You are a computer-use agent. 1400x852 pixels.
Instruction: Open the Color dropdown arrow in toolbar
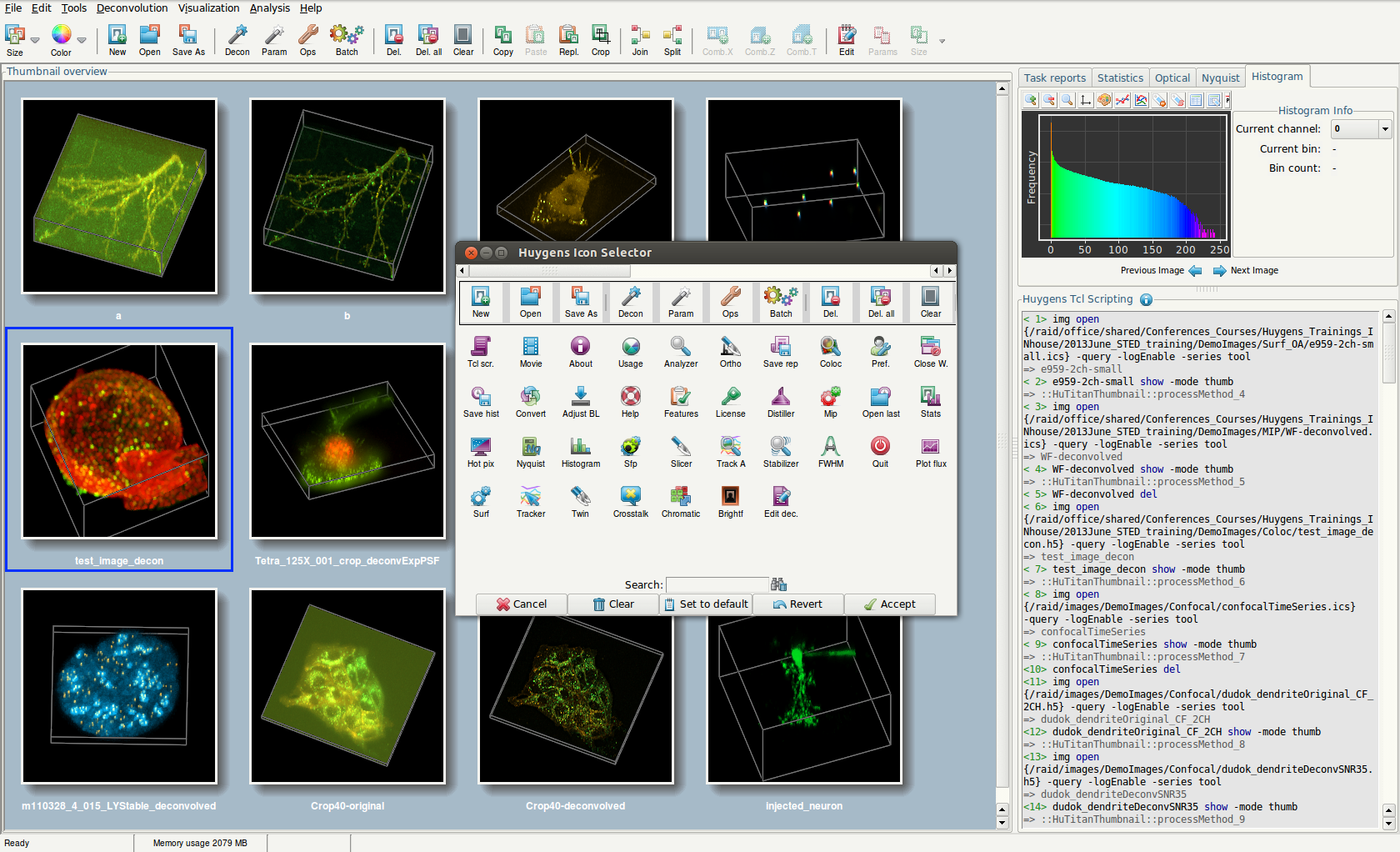click(x=82, y=39)
